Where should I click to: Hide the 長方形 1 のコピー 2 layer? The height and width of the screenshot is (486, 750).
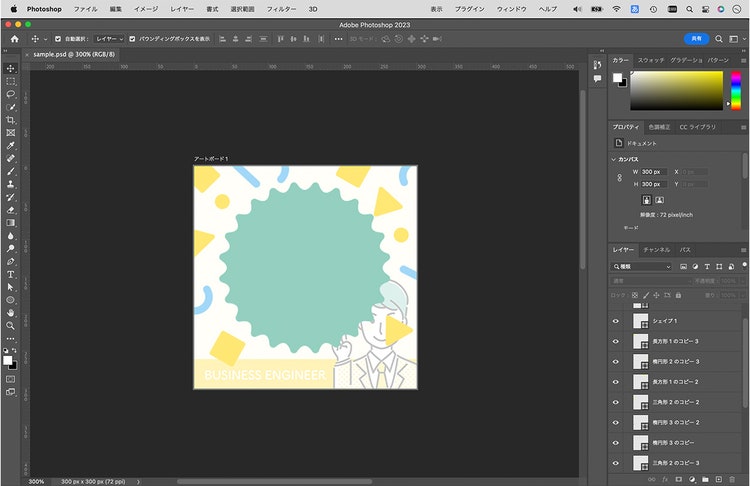click(x=616, y=382)
